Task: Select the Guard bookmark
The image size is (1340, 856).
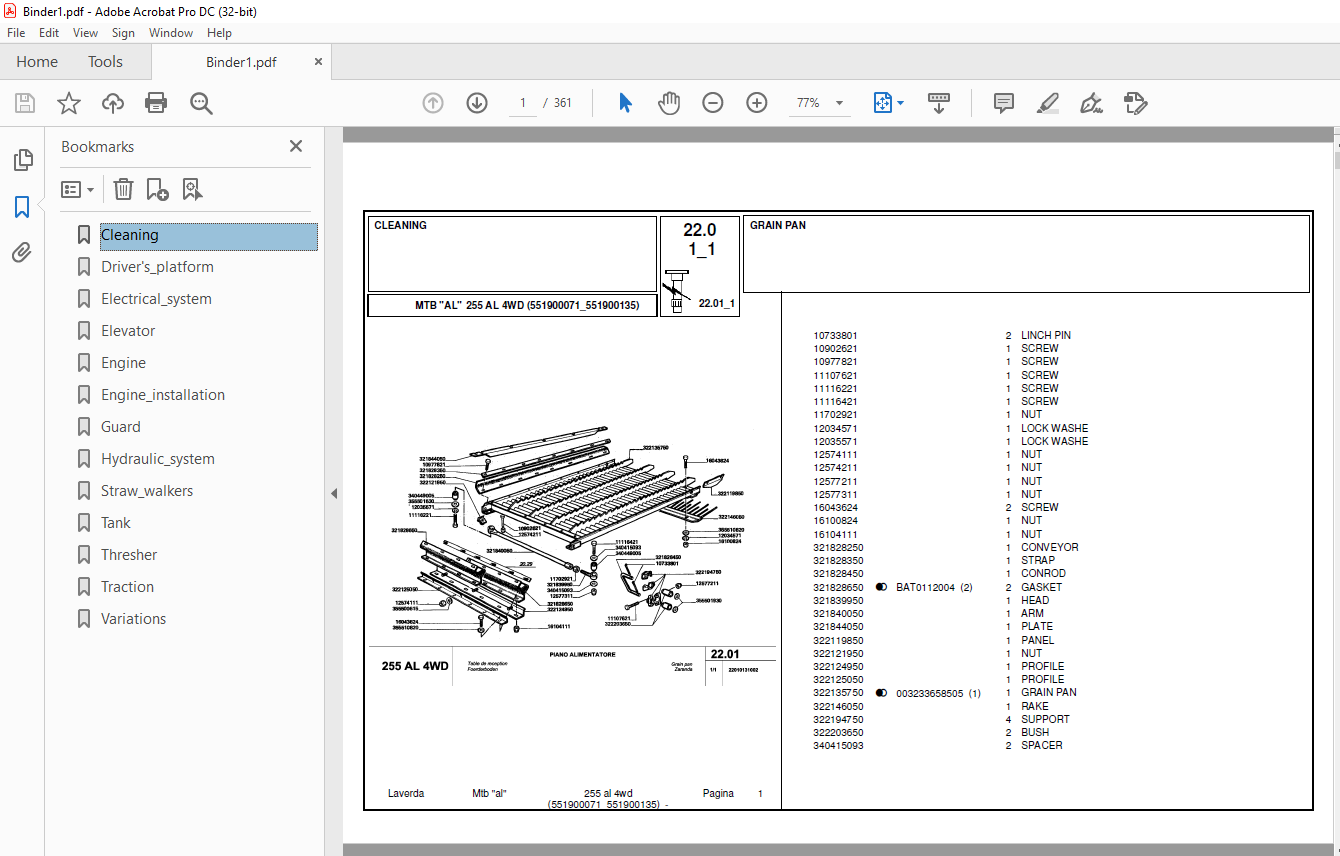Action: tap(121, 427)
